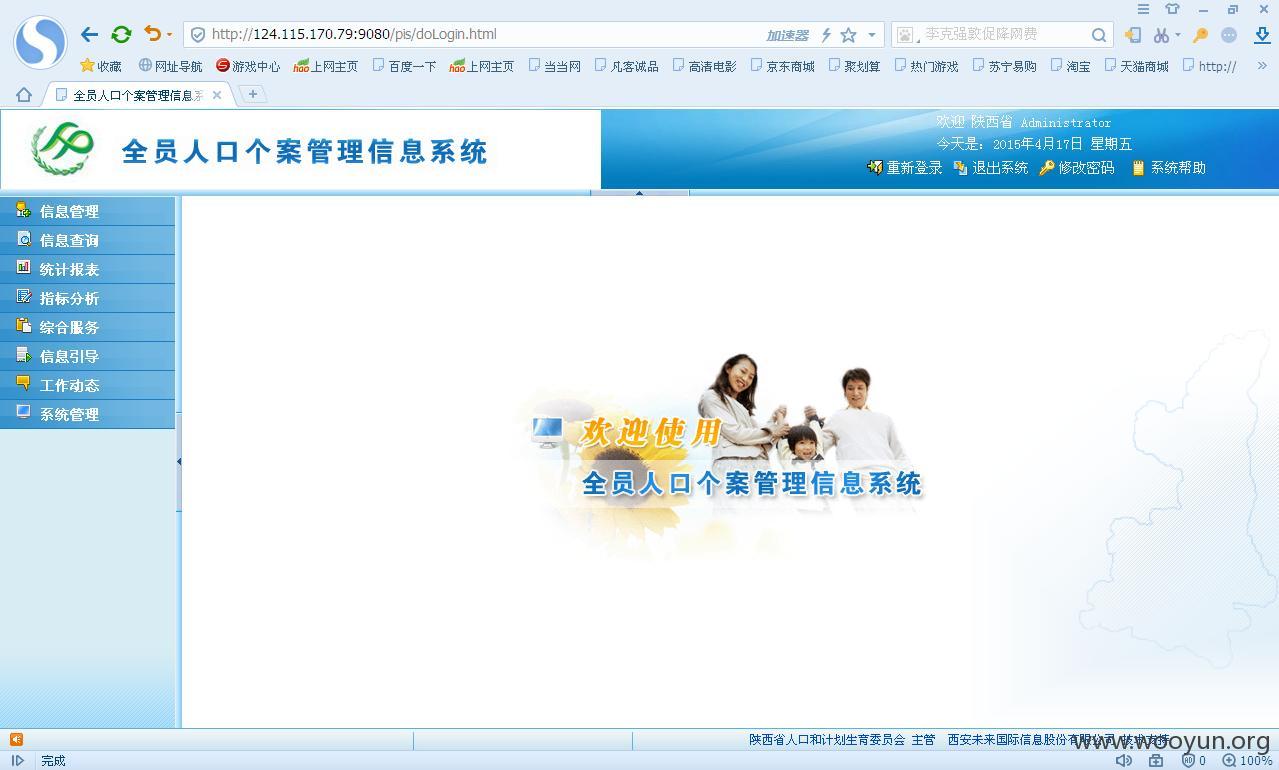Expand address bar dropdown arrow
Screen dimensions: 1279x770
pos(872,35)
